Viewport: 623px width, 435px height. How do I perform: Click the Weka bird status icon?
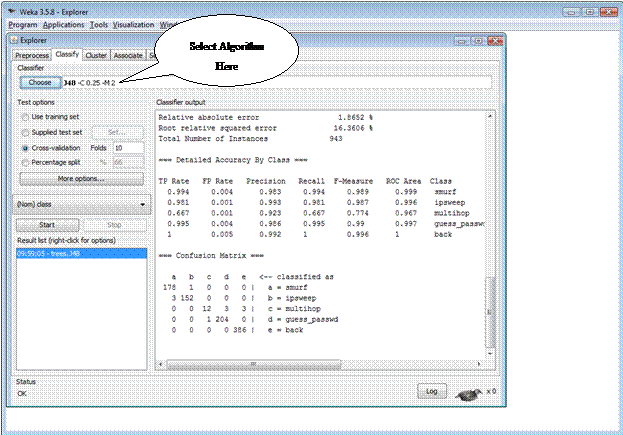[x=469, y=395]
